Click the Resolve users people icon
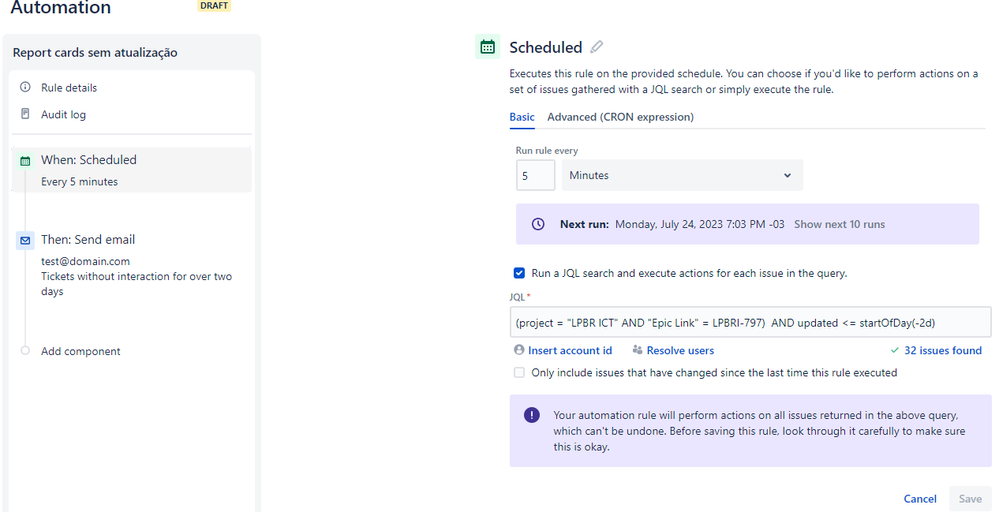This screenshot has width=999, height=512. coord(637,350)
